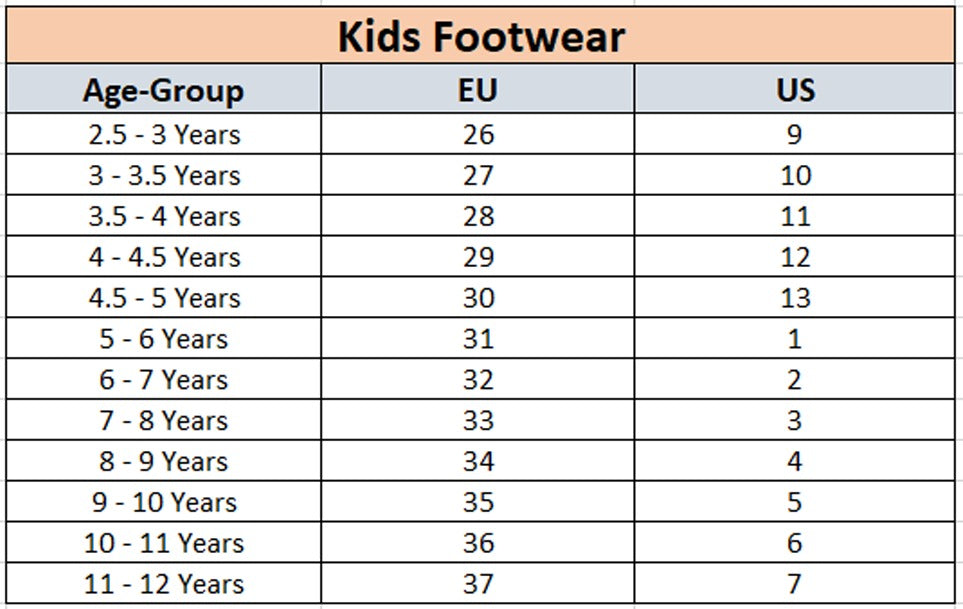
Task: Select the US column header cell
Action: [795, 88]
